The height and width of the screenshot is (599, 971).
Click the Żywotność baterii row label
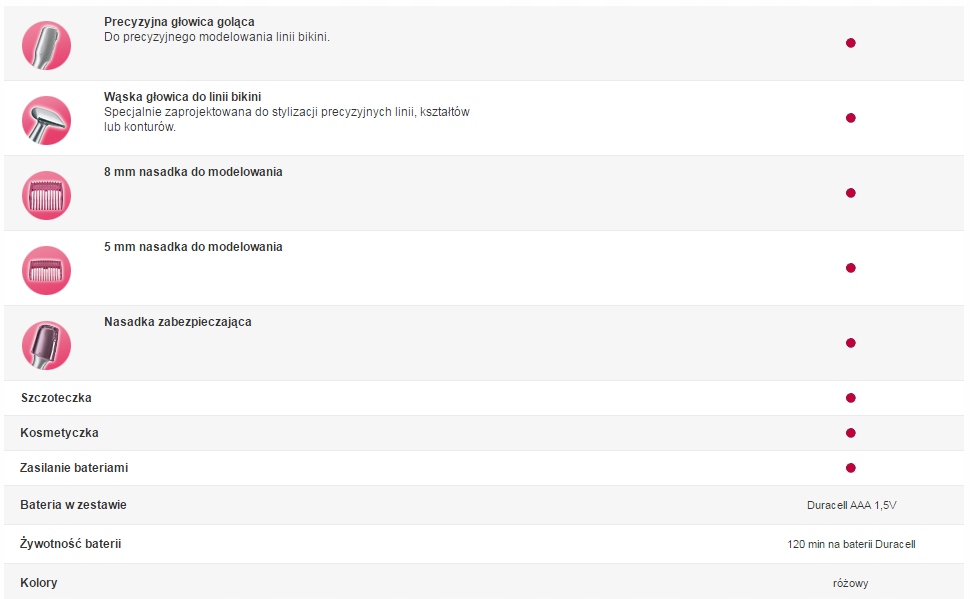pos(71,543)
